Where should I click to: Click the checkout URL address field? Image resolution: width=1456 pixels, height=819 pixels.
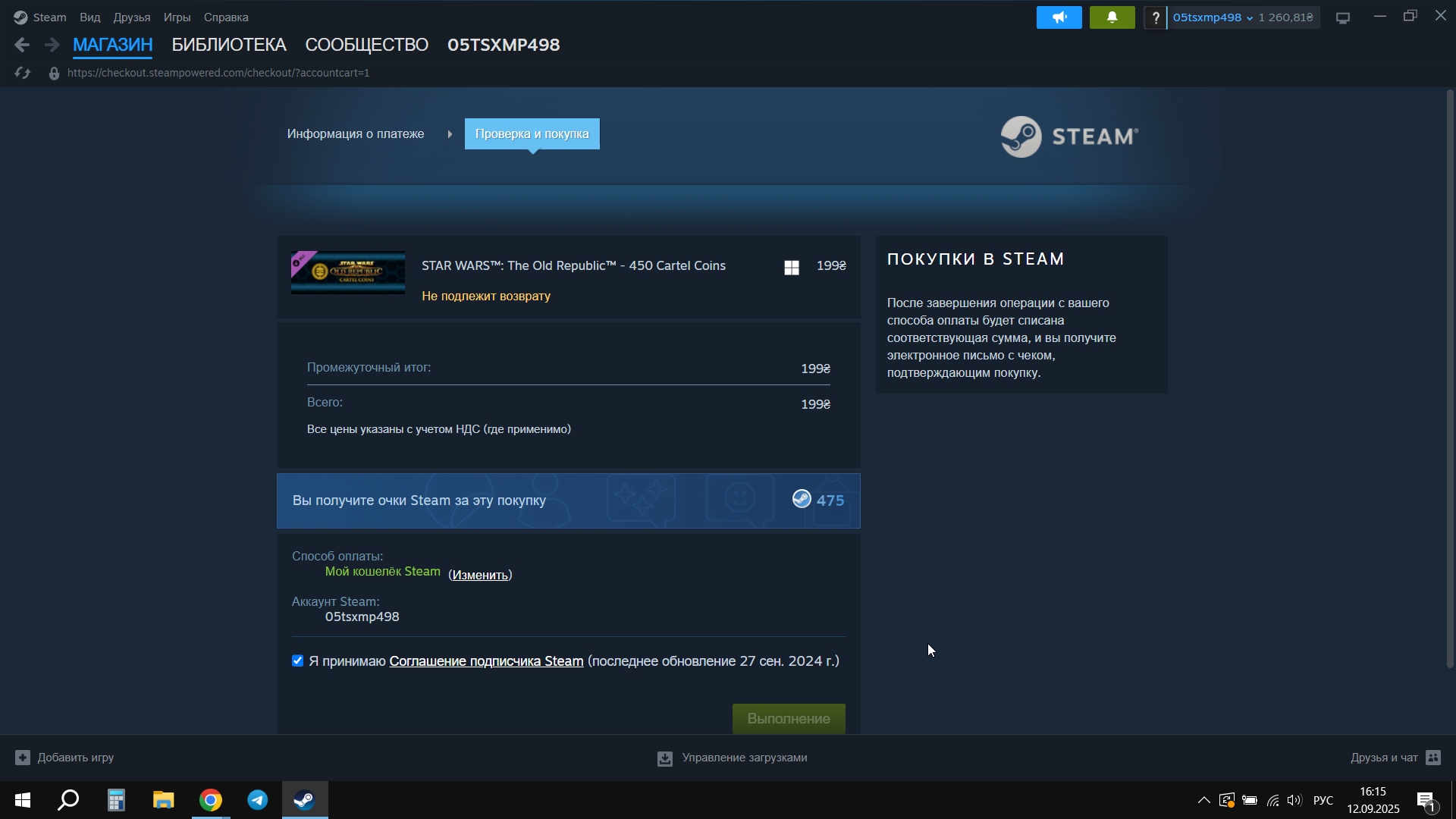218,73
